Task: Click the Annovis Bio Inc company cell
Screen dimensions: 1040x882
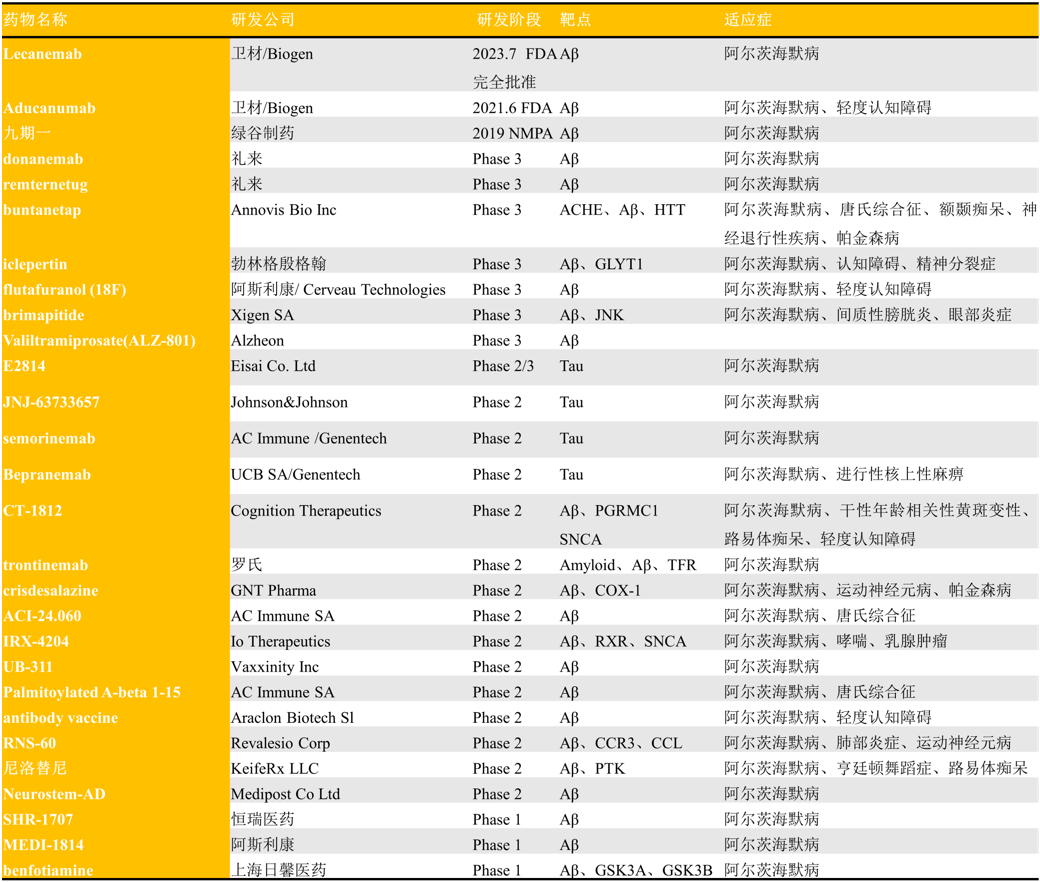Action: tap(284, 210)
